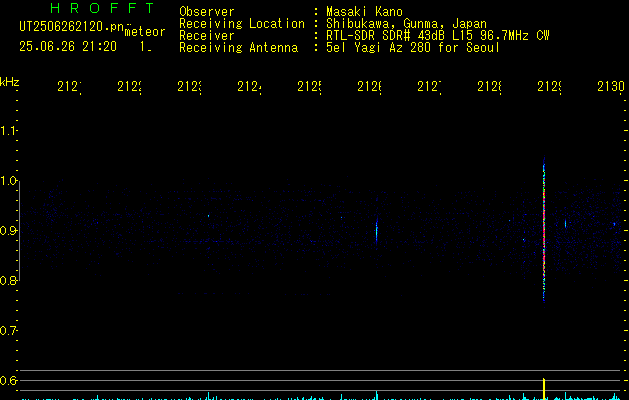Click the Receiver field label

click(x=207, y=36)
